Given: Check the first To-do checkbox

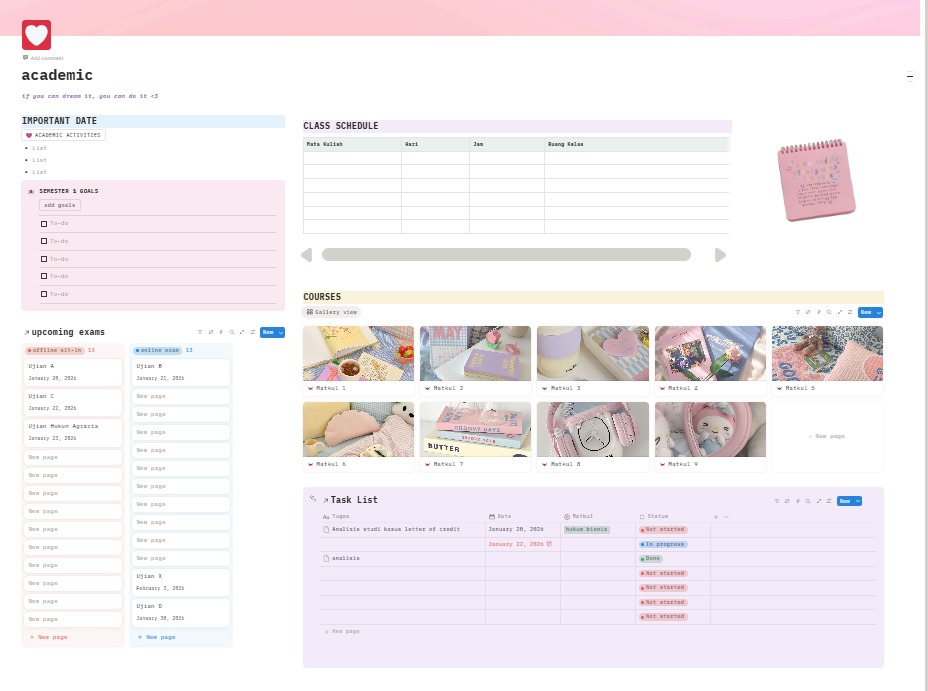Looking at the screenshot, I should 44,224.
